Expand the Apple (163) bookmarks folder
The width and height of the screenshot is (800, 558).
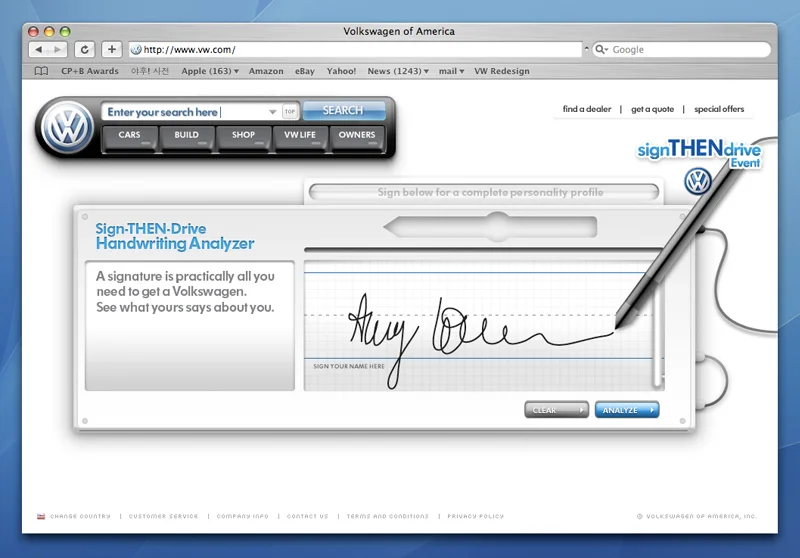click(210, 71)
